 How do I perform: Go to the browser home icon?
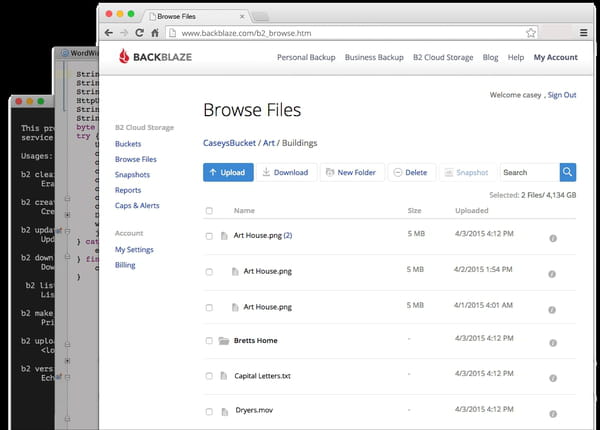click(155, 33)
